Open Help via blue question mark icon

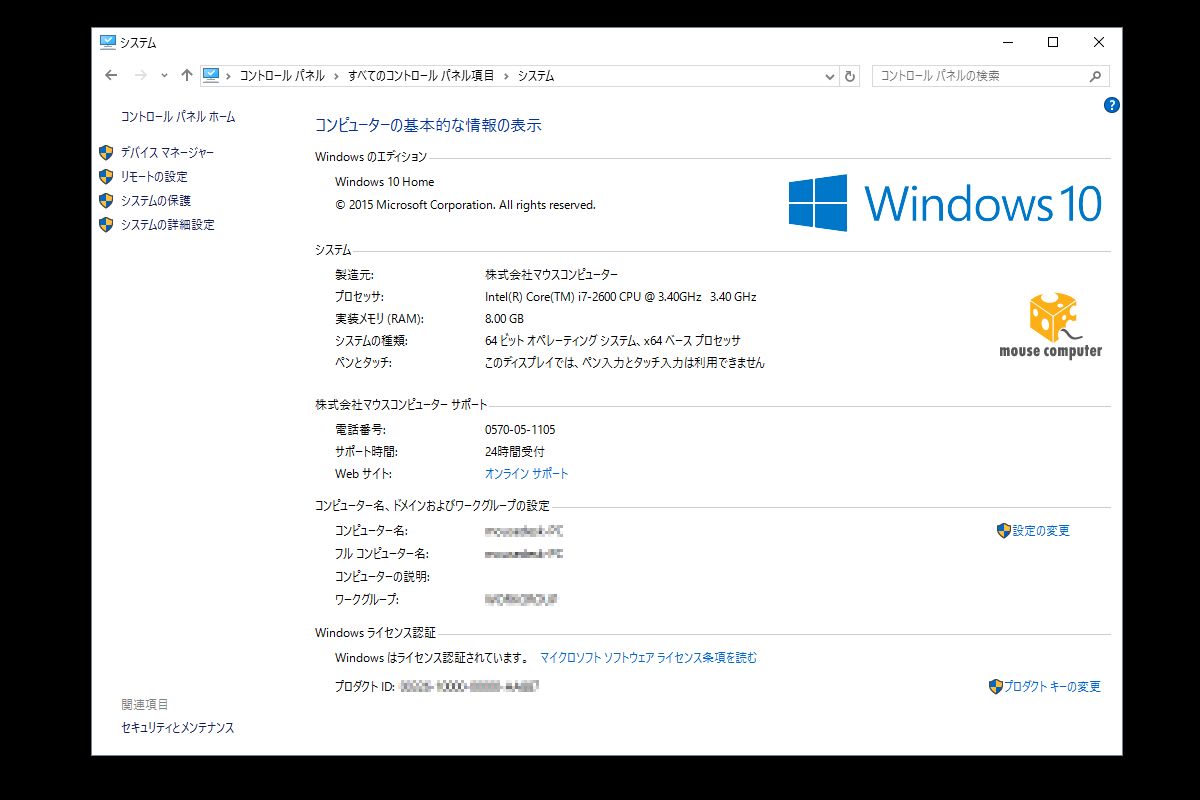pyautogui.click(x=1111, y=105)
